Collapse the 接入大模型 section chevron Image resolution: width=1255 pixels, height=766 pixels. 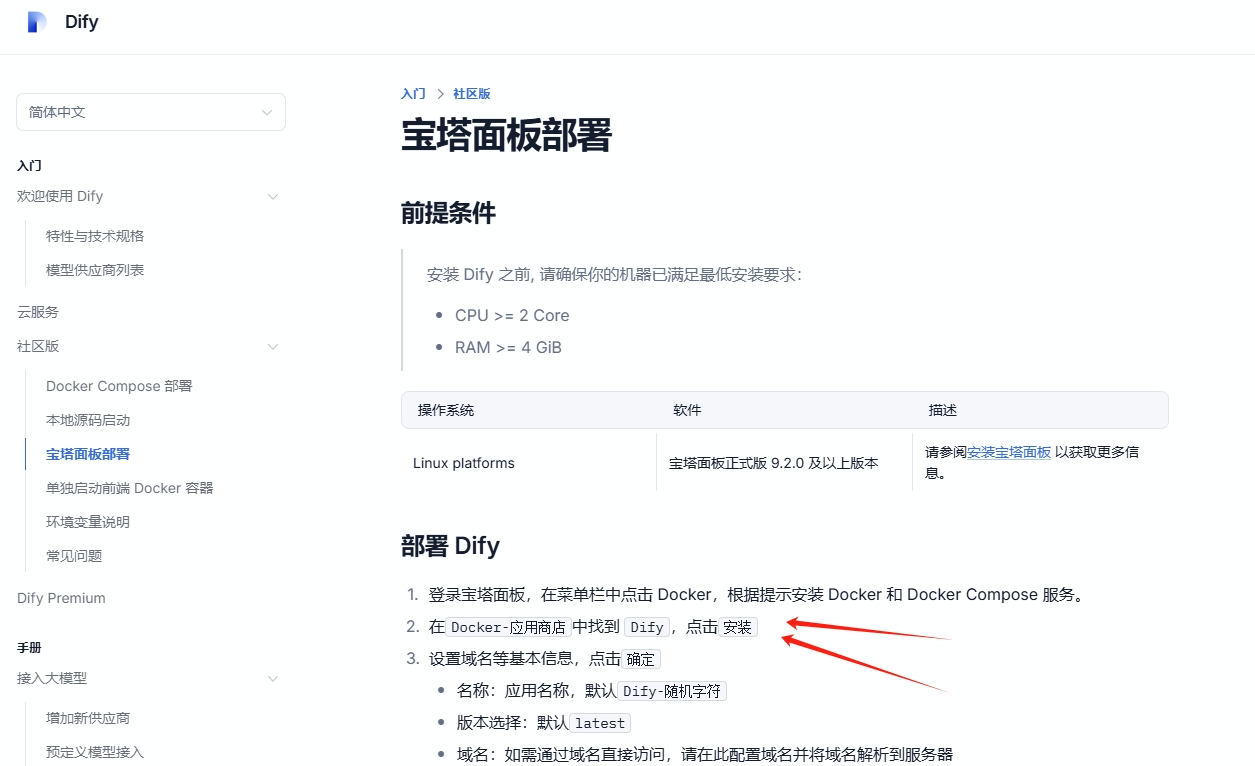click(x=272, y=679)
